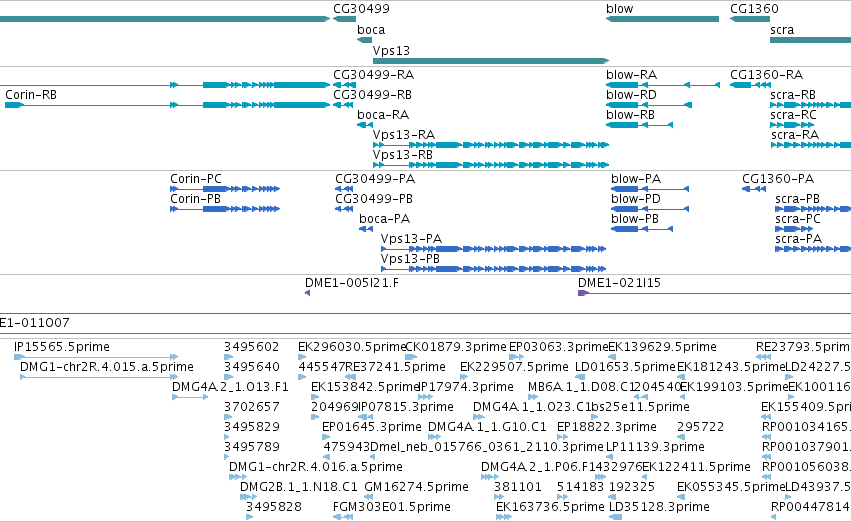Viewport: 851px width, 522px height.
Task: Select the CG1360-RA transcript label
Action: (x=766, y=75)
